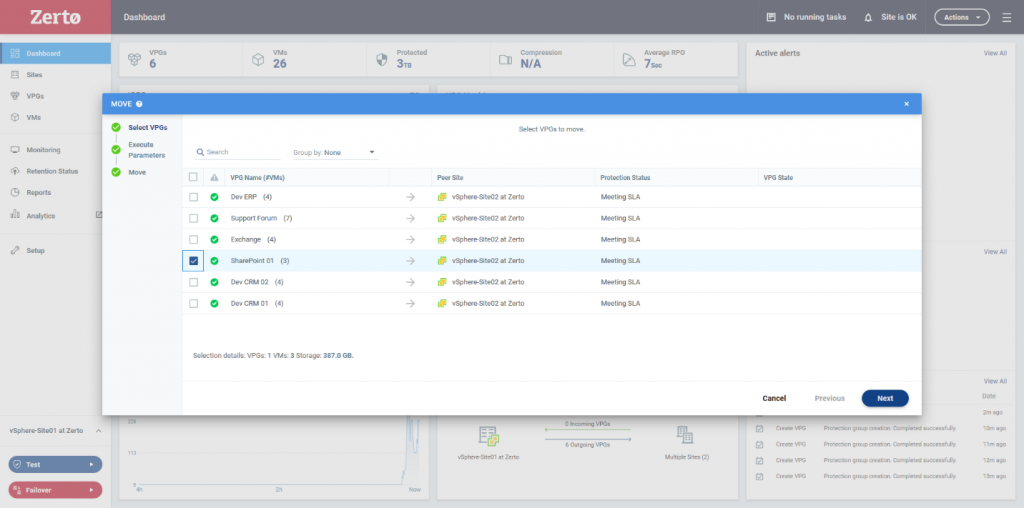Open the Group by dropdown
This screenshot has height=508, width=1024.
coord(334,153)
